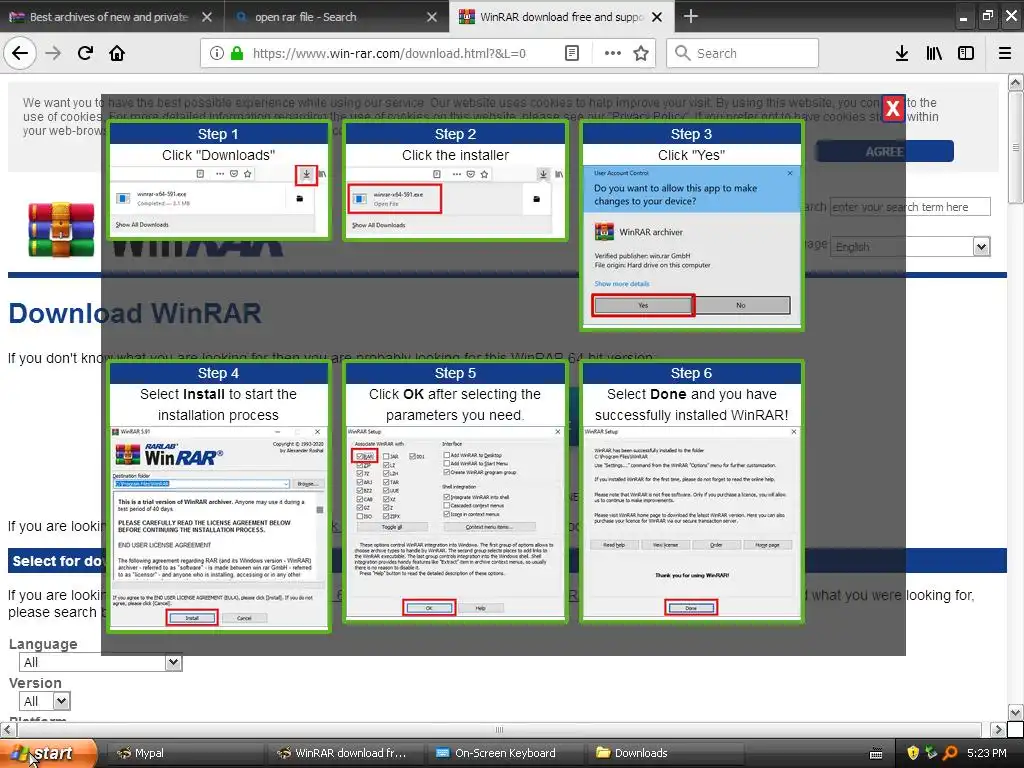
Task: Close the 'Best archives' tab
Action: point(206,17)
